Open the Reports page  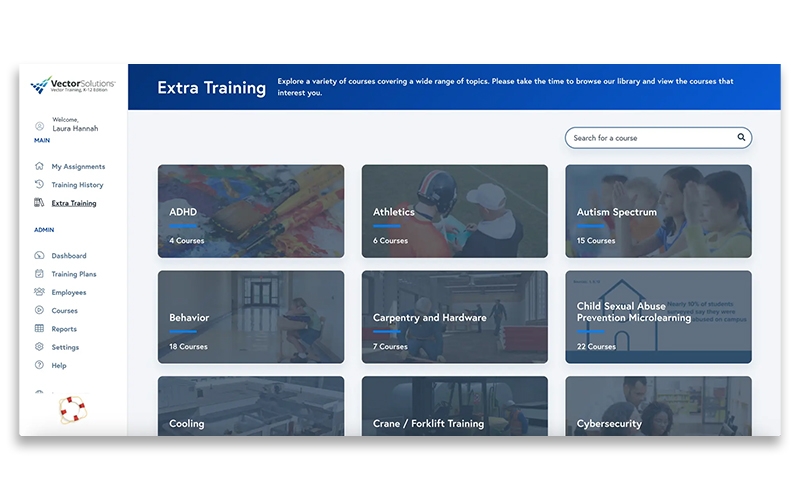[x=64, y=329]
